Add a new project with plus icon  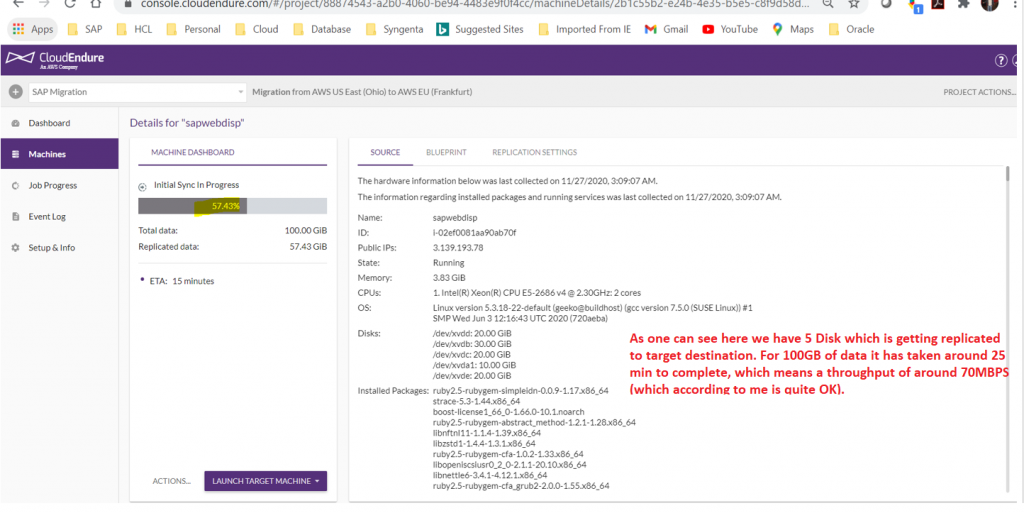[16, 92]
